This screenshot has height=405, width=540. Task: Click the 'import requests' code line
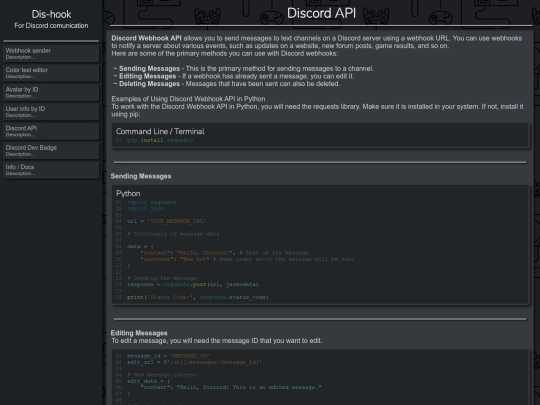tap(152, 202)
